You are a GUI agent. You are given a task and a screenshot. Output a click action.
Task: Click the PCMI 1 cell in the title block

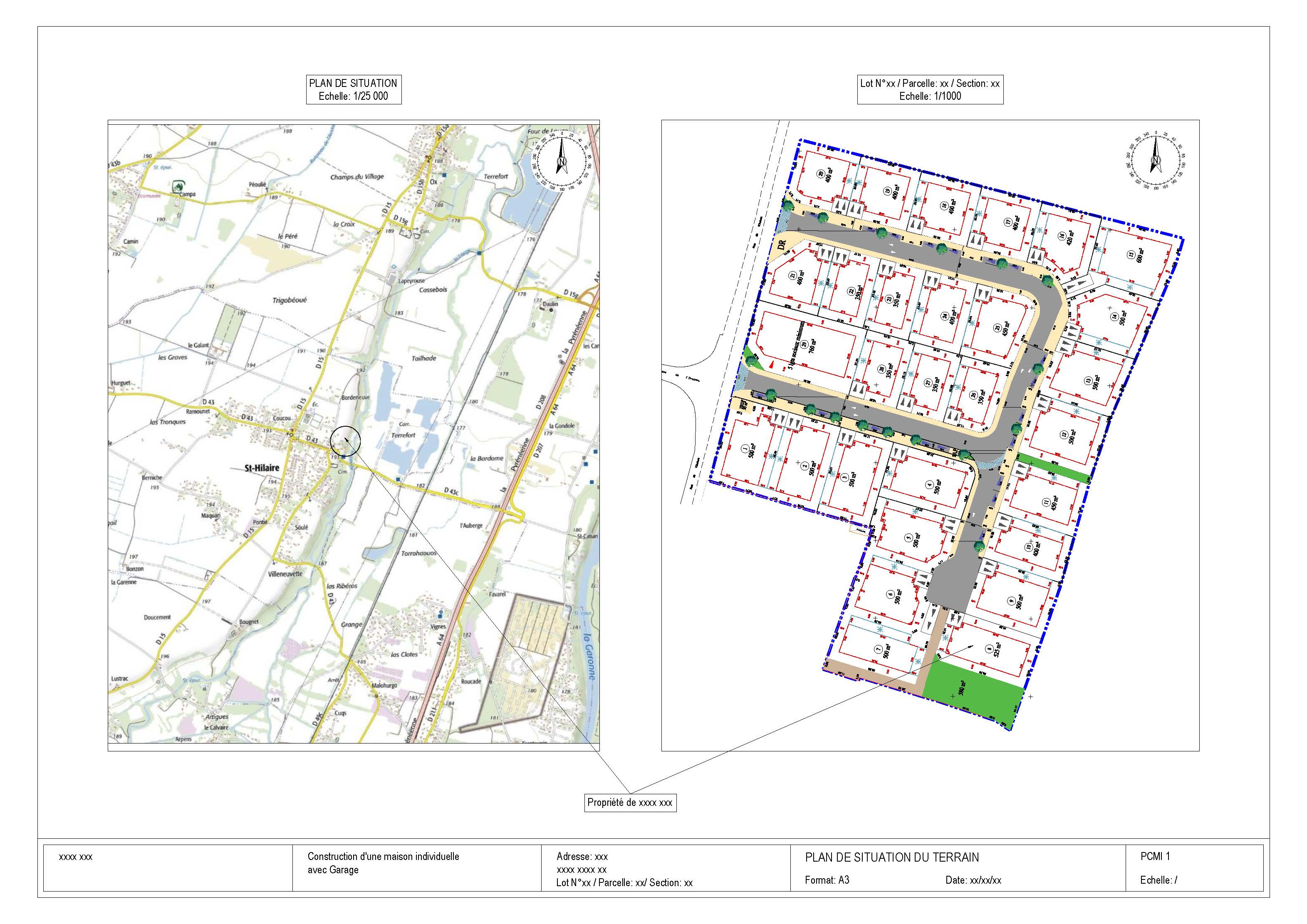1155,856
